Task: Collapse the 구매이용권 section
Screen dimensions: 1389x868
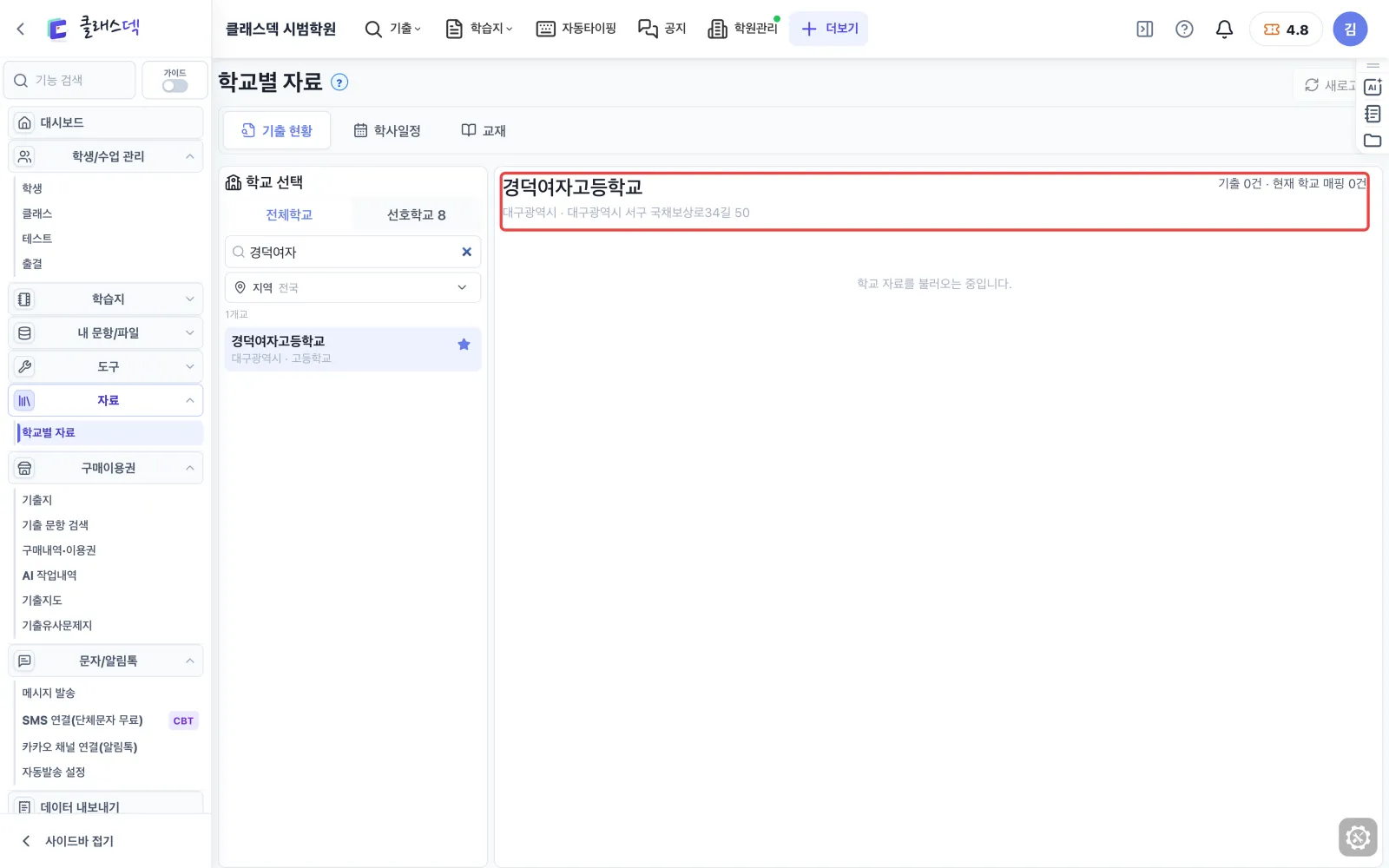Action: 106,468
